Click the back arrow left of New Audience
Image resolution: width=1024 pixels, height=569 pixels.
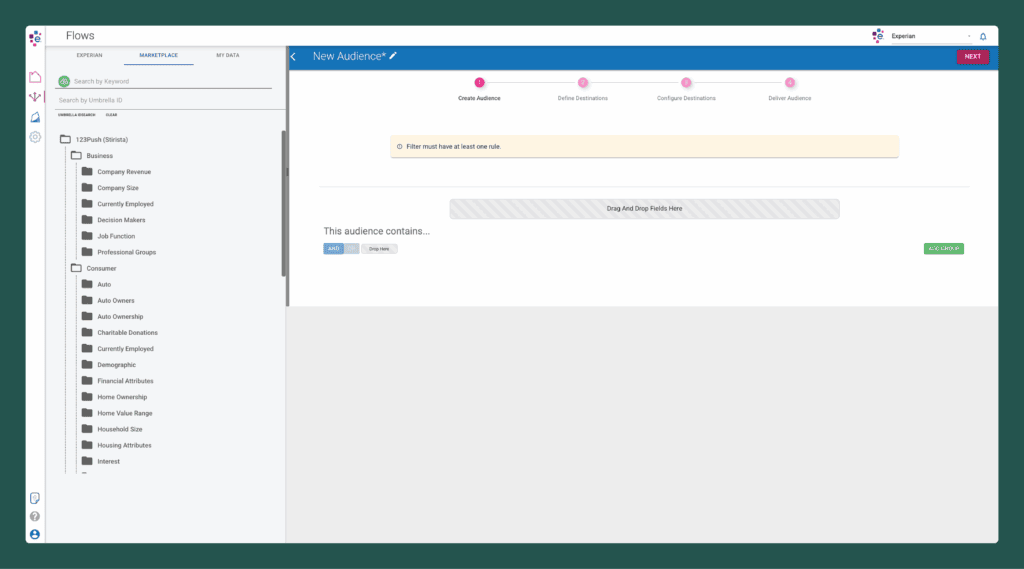(293, 57)
